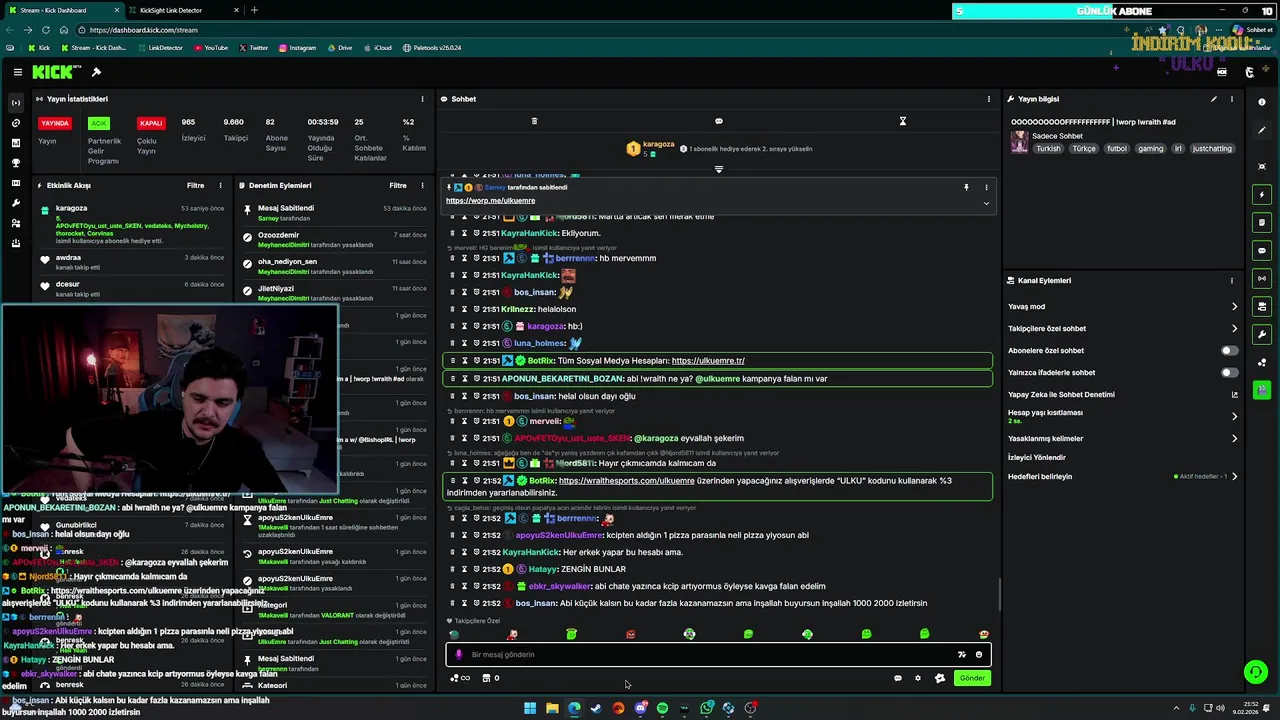
Task: Open the wrench settings icon in left sidebar
Action: [x=15, y=203]
